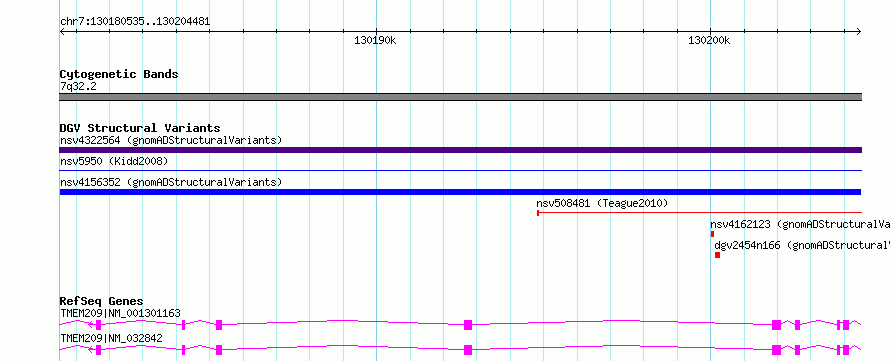Select the 7q32.2 band label
This screenshot has height=361, width=890.
[77, 87]
